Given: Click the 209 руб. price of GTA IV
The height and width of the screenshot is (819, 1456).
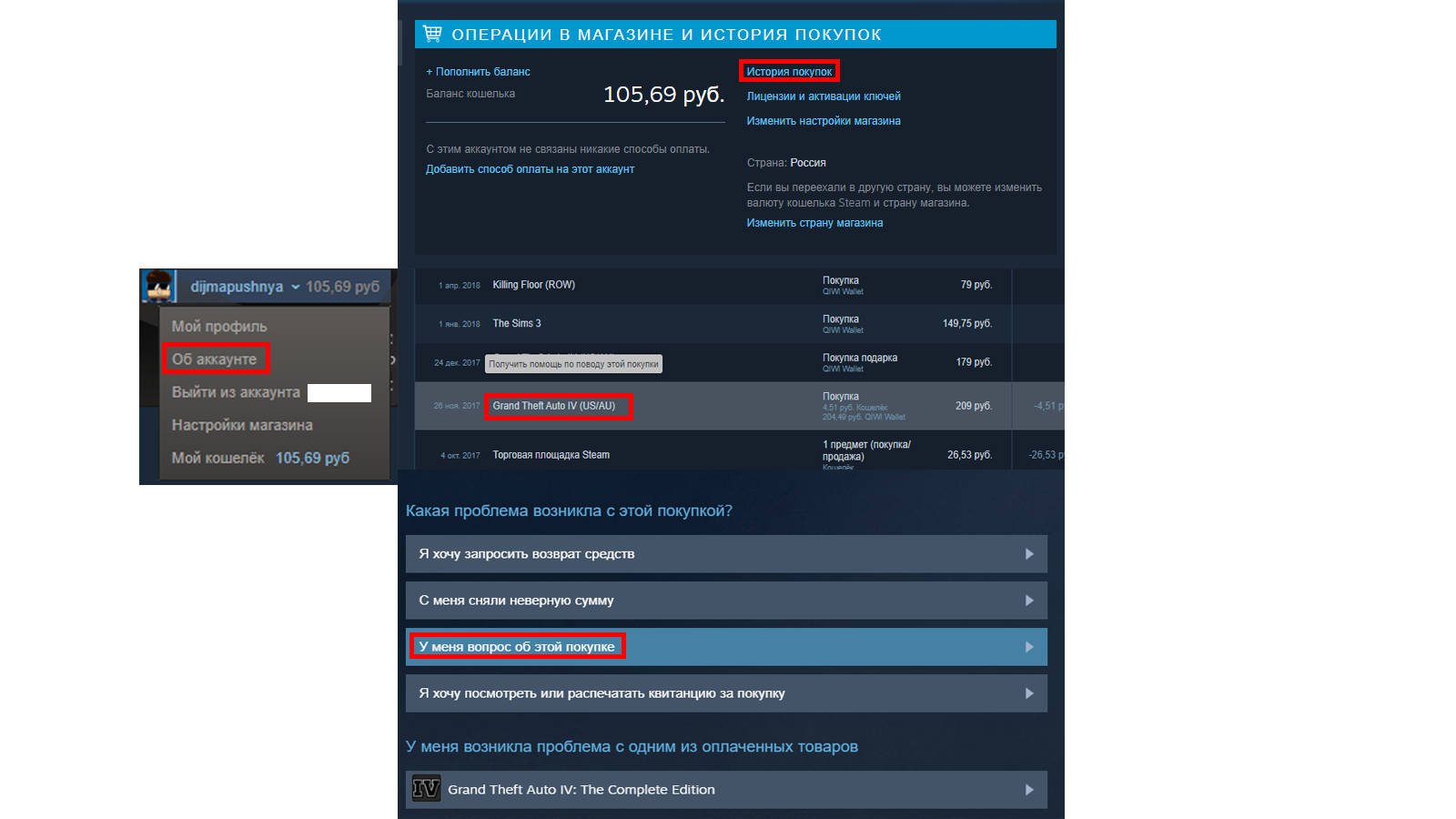Looking at the screenshot, I should [974, 406].
